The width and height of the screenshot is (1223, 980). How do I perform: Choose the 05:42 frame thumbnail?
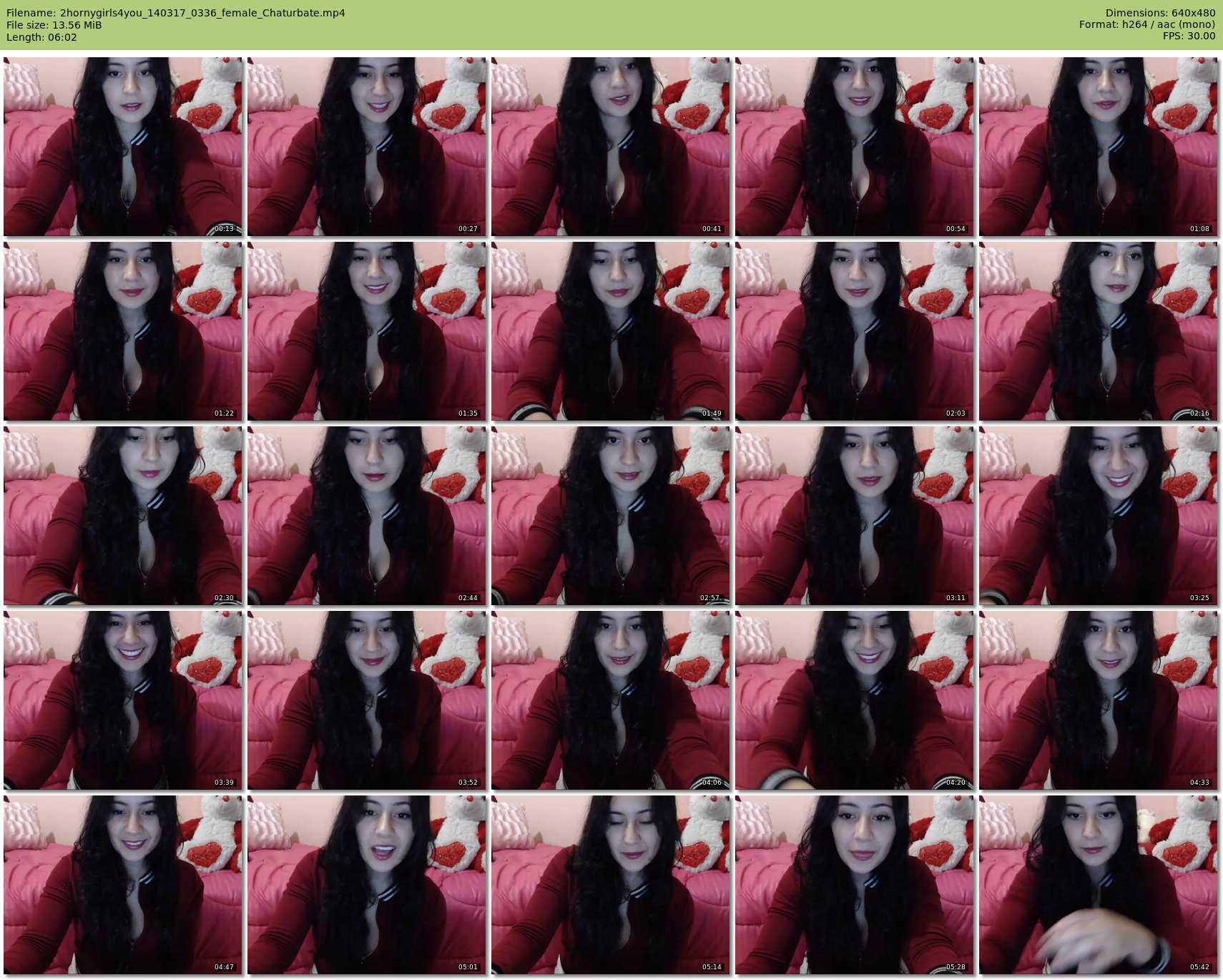tap(1099, 885)
